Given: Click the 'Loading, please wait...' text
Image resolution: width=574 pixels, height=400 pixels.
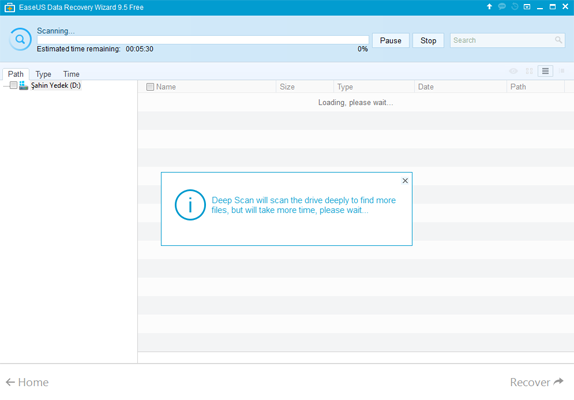Looking at the screenshot, I should [355, 102].
